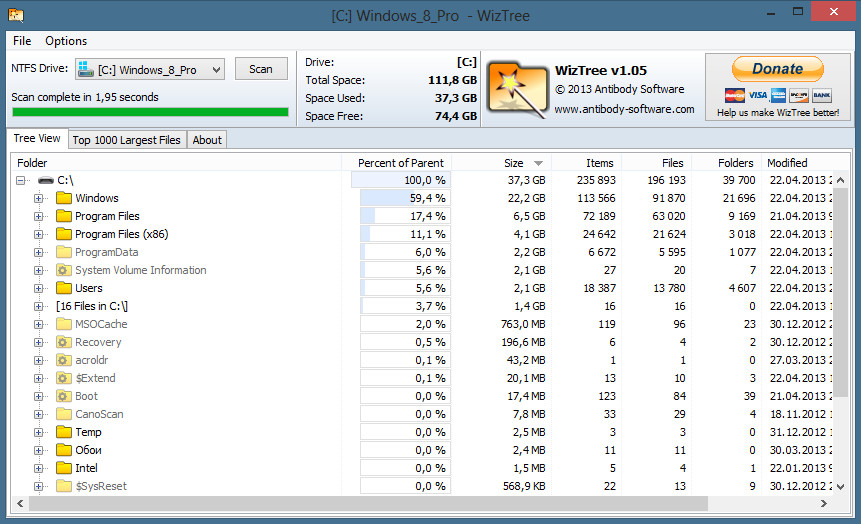Expand the Program Files tree node
Image resolution: width=861 pixels, height=524 pixels.
pos(39,216)
